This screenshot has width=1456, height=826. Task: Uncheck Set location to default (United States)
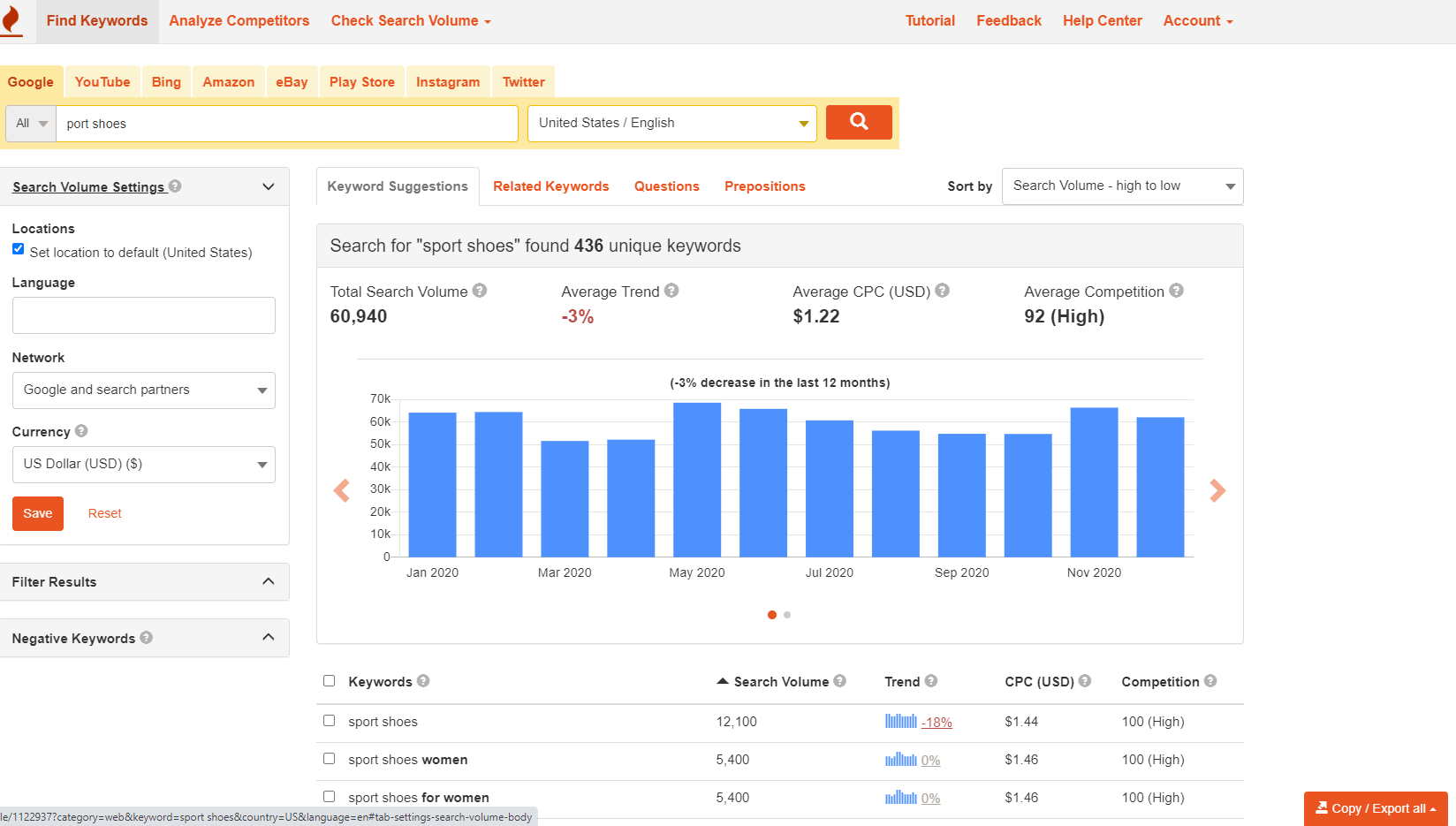(x=19, y=248)
